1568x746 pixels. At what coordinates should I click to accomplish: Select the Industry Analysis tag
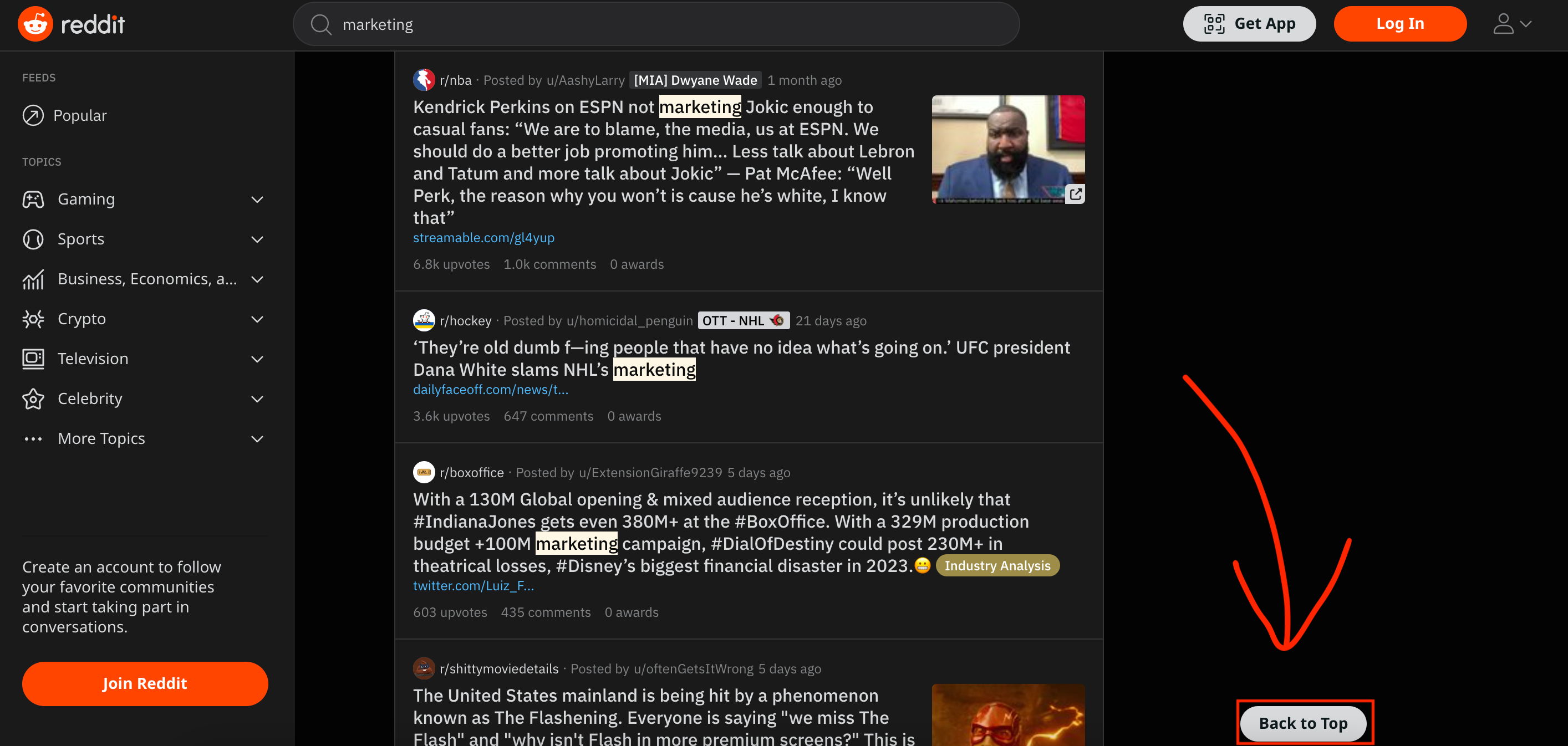point(997,565)
